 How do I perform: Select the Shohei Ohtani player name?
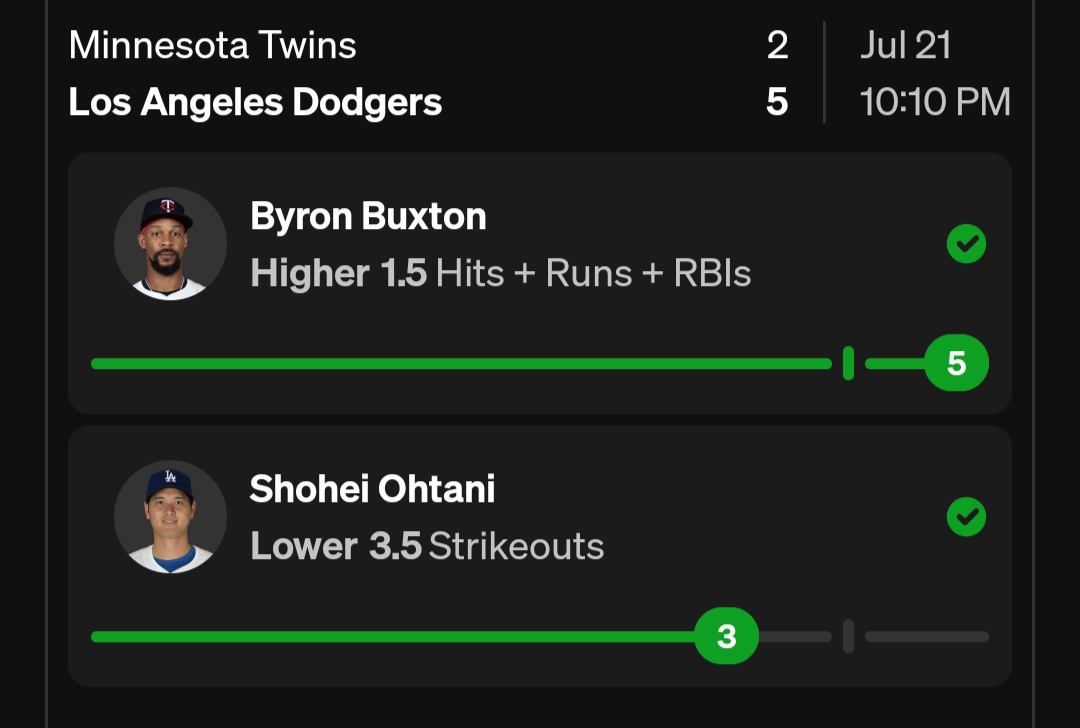pyautogui.click(x=372, y=489)
